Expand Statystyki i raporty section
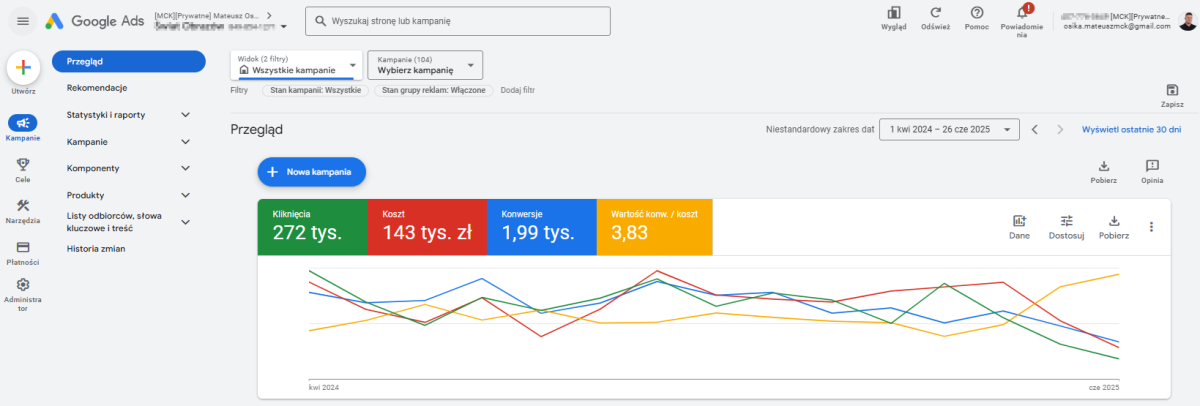The width and height of the screenshot is (1200, 406). click(x=128, y=115)
